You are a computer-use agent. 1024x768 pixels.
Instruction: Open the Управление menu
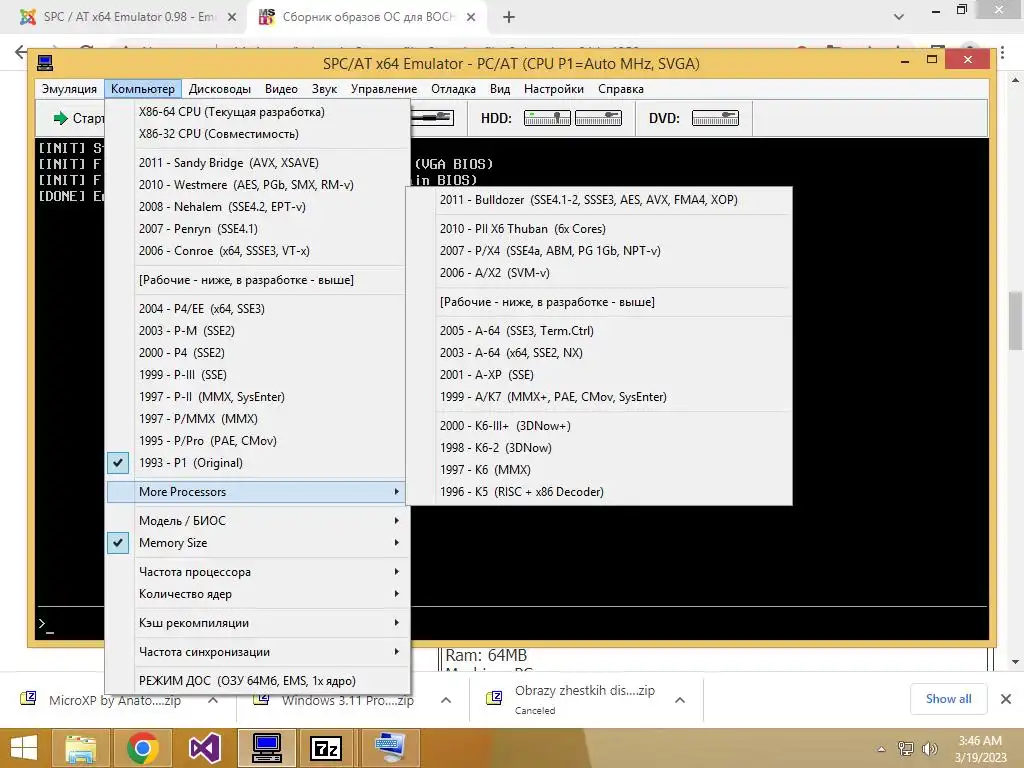click(384, 89)
